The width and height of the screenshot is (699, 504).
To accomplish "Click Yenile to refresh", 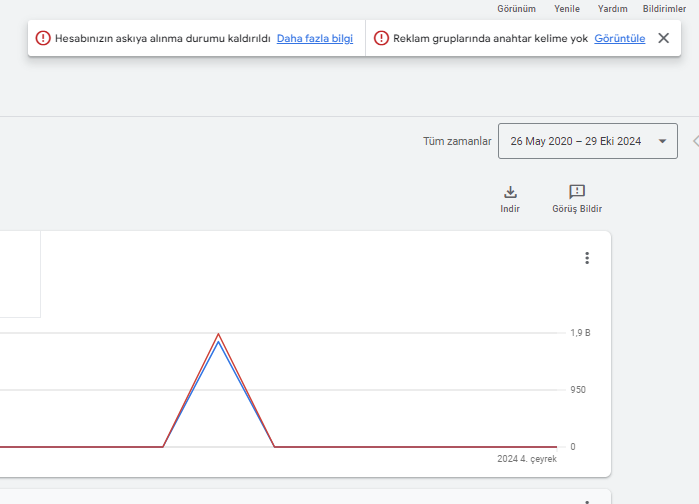I will pyautogui.click(x=567, y=9).
